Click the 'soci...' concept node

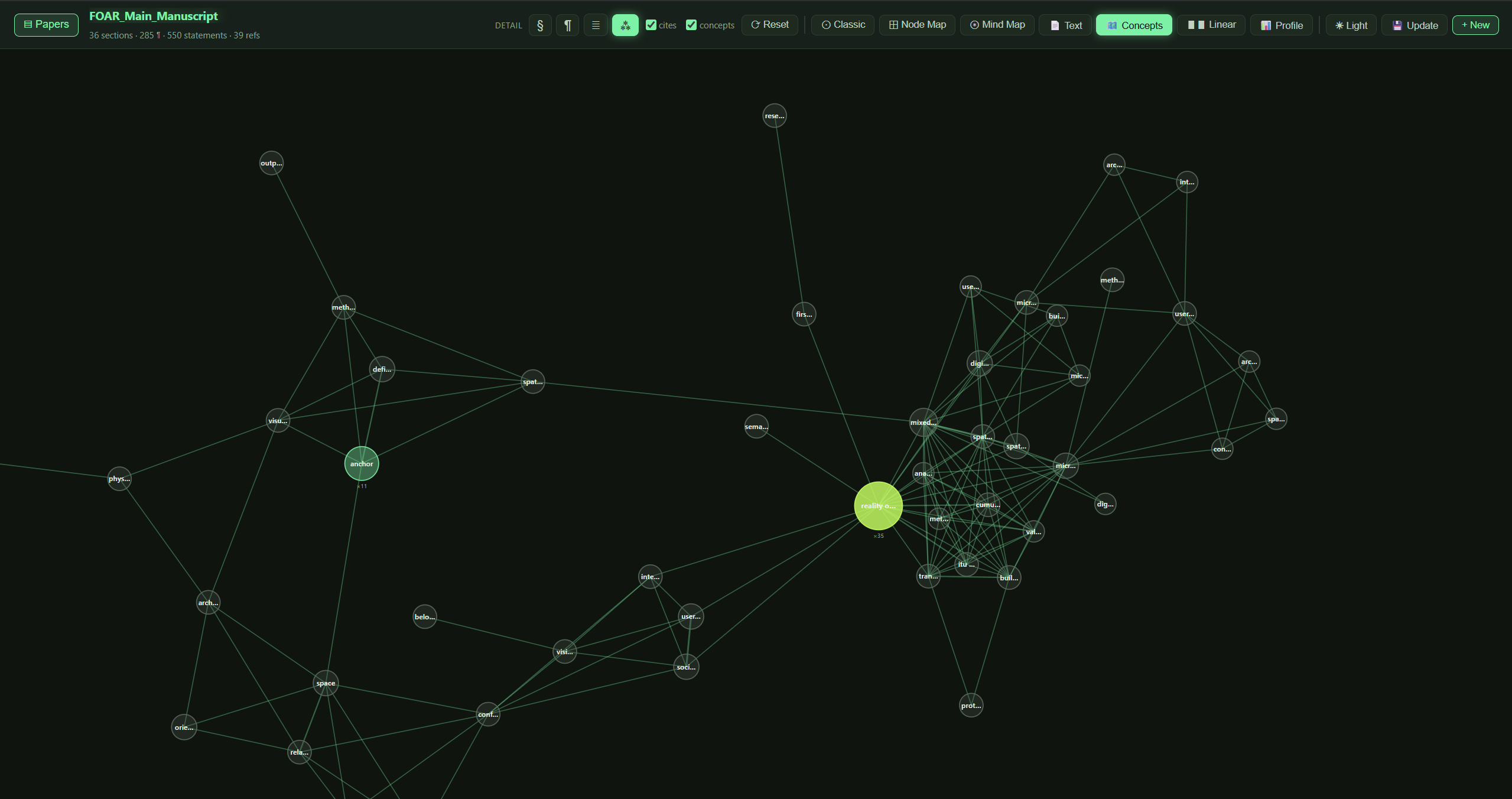tap(686, 667)
